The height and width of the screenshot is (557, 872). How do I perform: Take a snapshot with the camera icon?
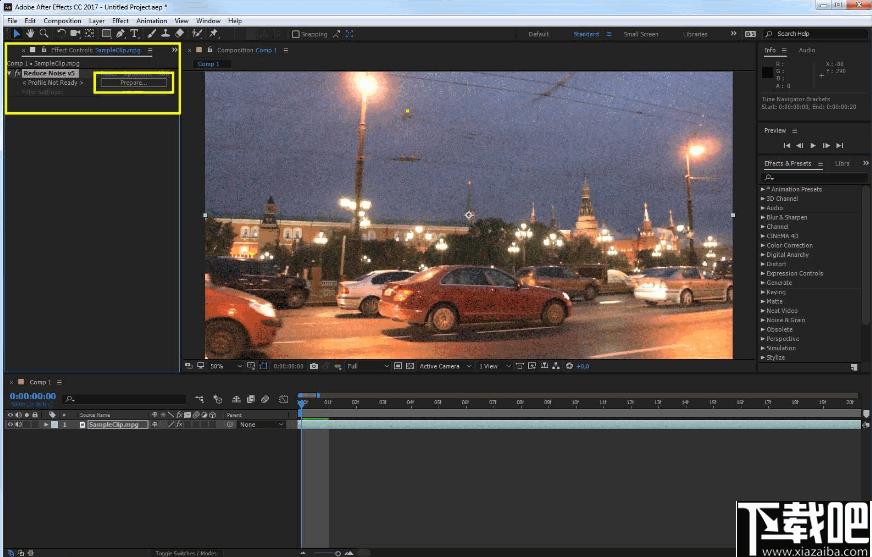(314, 366)
